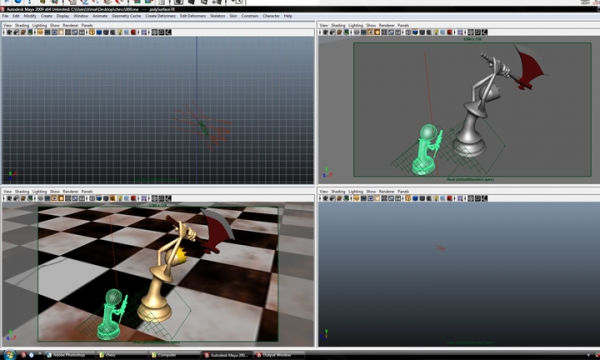Screen dimensions: 600x360
Task: Switch to Adobe Photoshop in the taskbar
Action: [70, 355]
